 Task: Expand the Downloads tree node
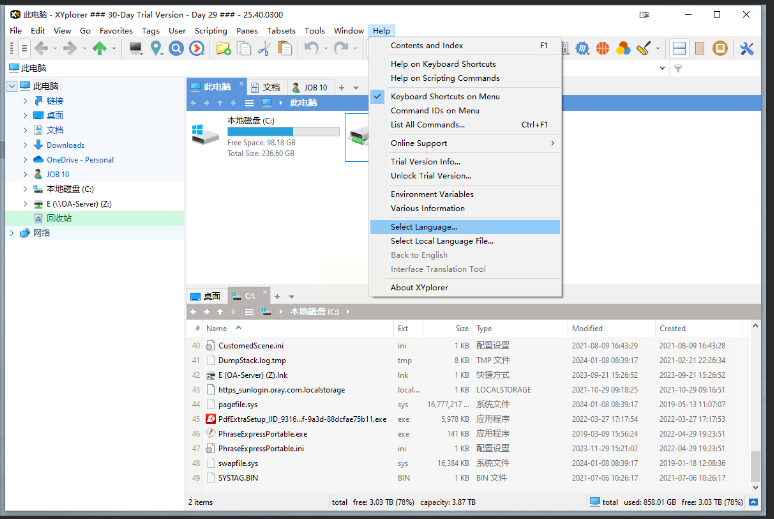(x=25, y=145)
